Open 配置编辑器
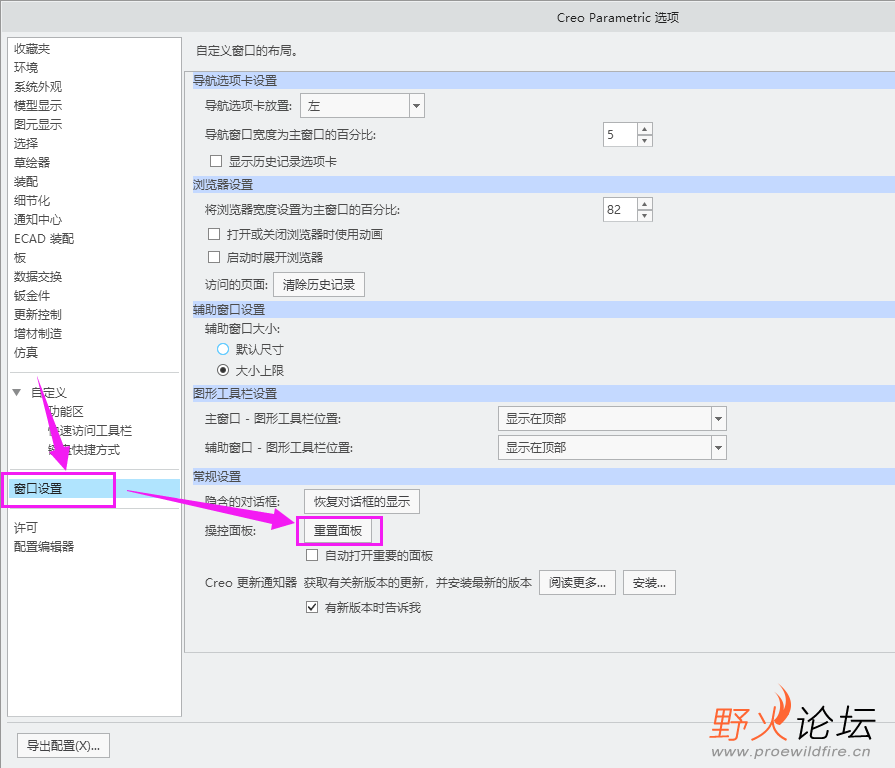The image size is (895, 768). 44,547
